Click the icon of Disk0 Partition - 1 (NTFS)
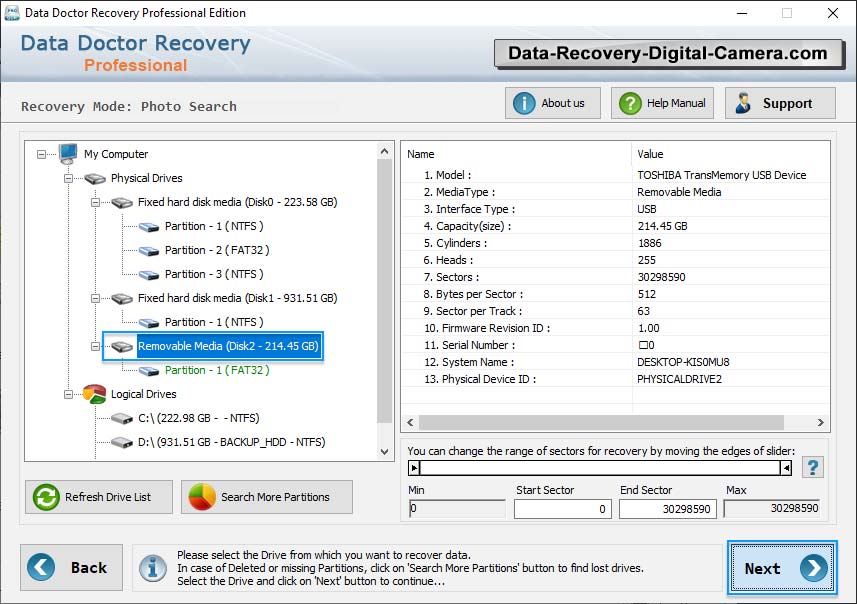 [x=149, y=227]
